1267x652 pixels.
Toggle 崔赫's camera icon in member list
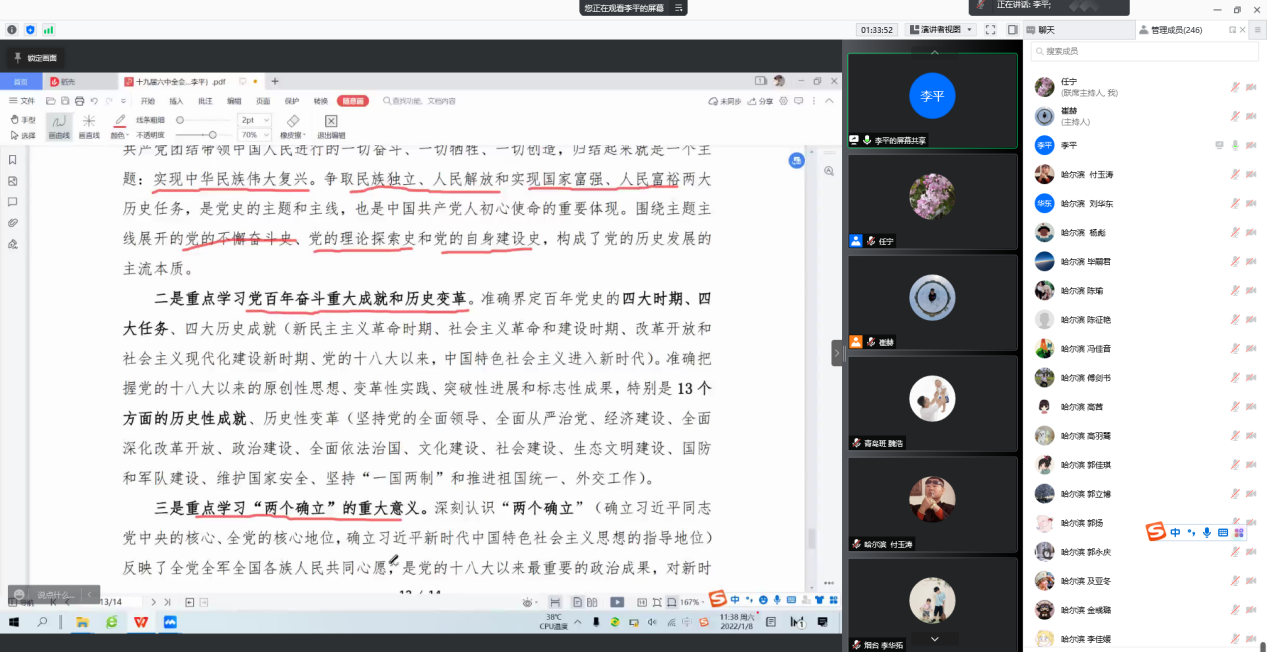coord(1251,116)
